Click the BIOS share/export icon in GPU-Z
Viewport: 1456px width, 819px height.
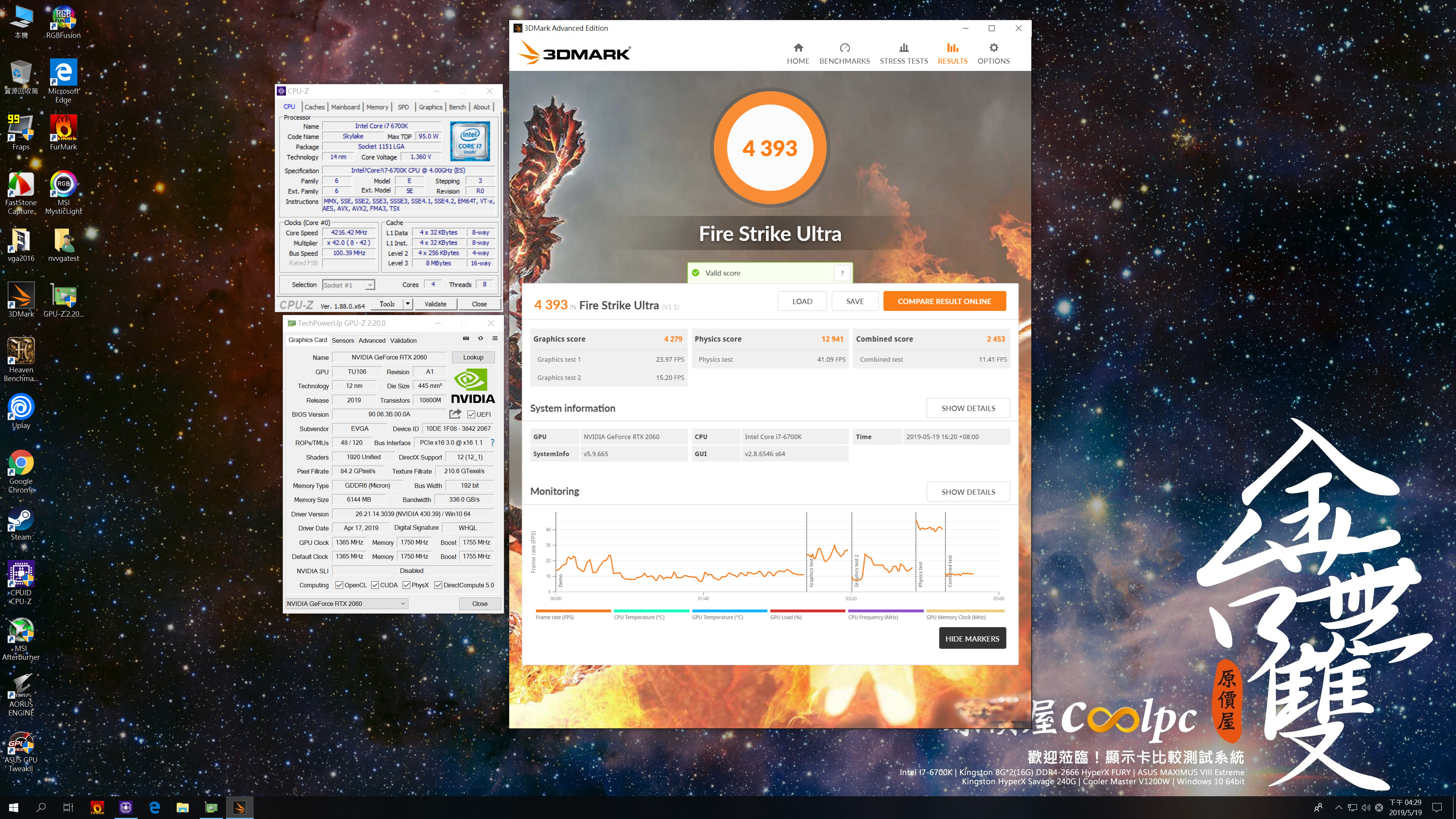455,414
